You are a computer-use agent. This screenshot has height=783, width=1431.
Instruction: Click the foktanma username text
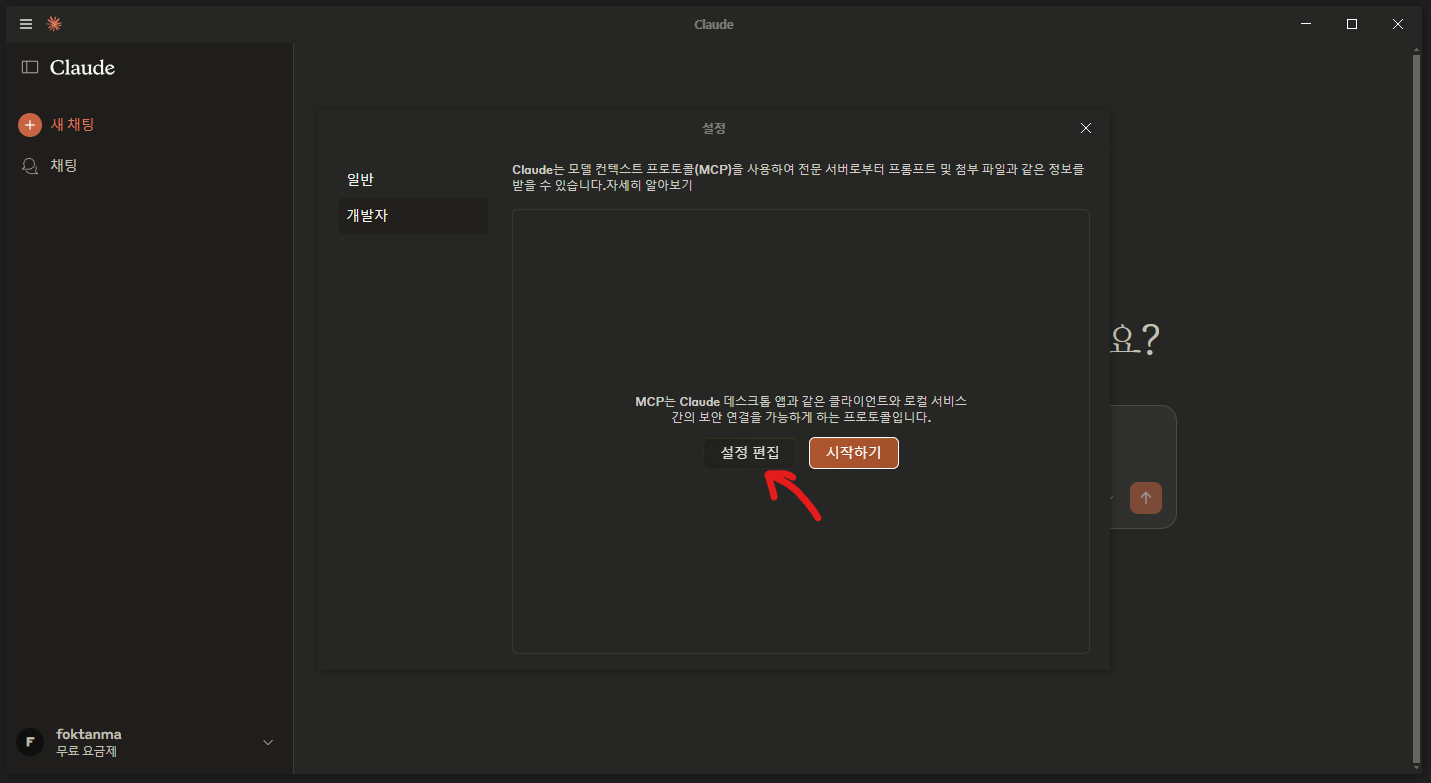(89, 734)
